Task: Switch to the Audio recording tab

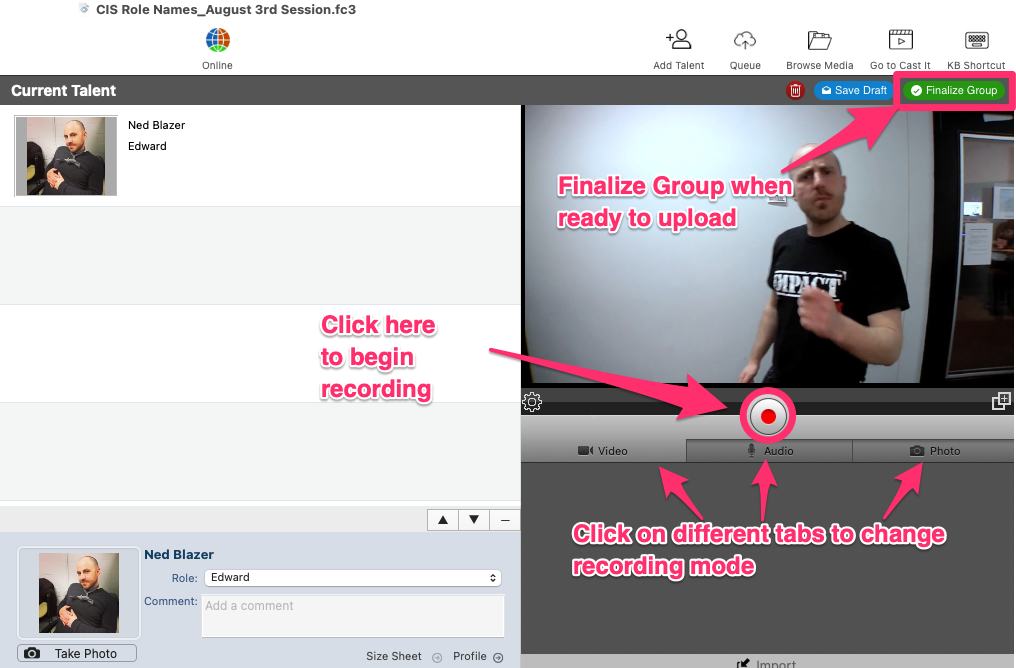Action: click(769, 451)
